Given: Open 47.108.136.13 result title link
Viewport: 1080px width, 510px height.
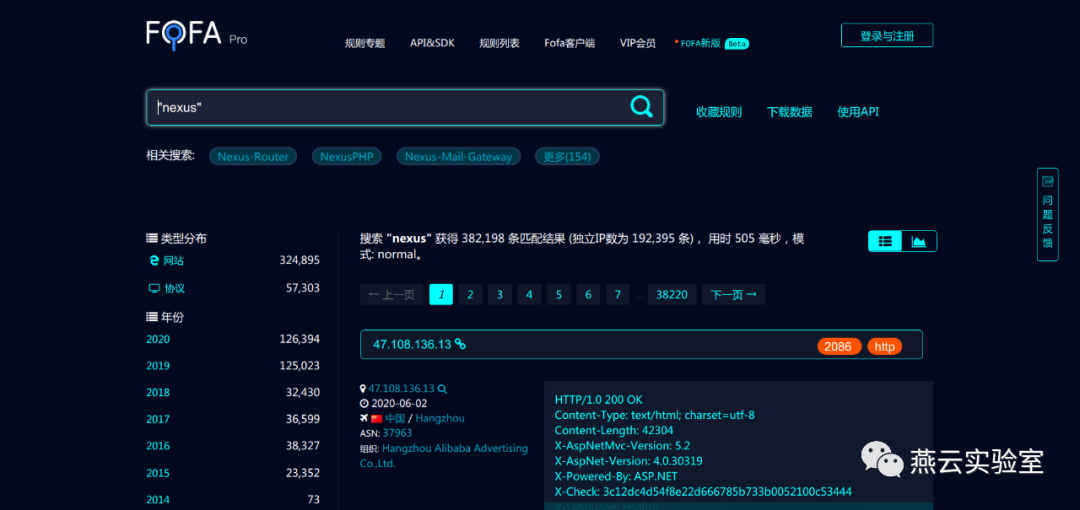Looking at the screenshot, I should pyautogui.click(x=412, y=345).
